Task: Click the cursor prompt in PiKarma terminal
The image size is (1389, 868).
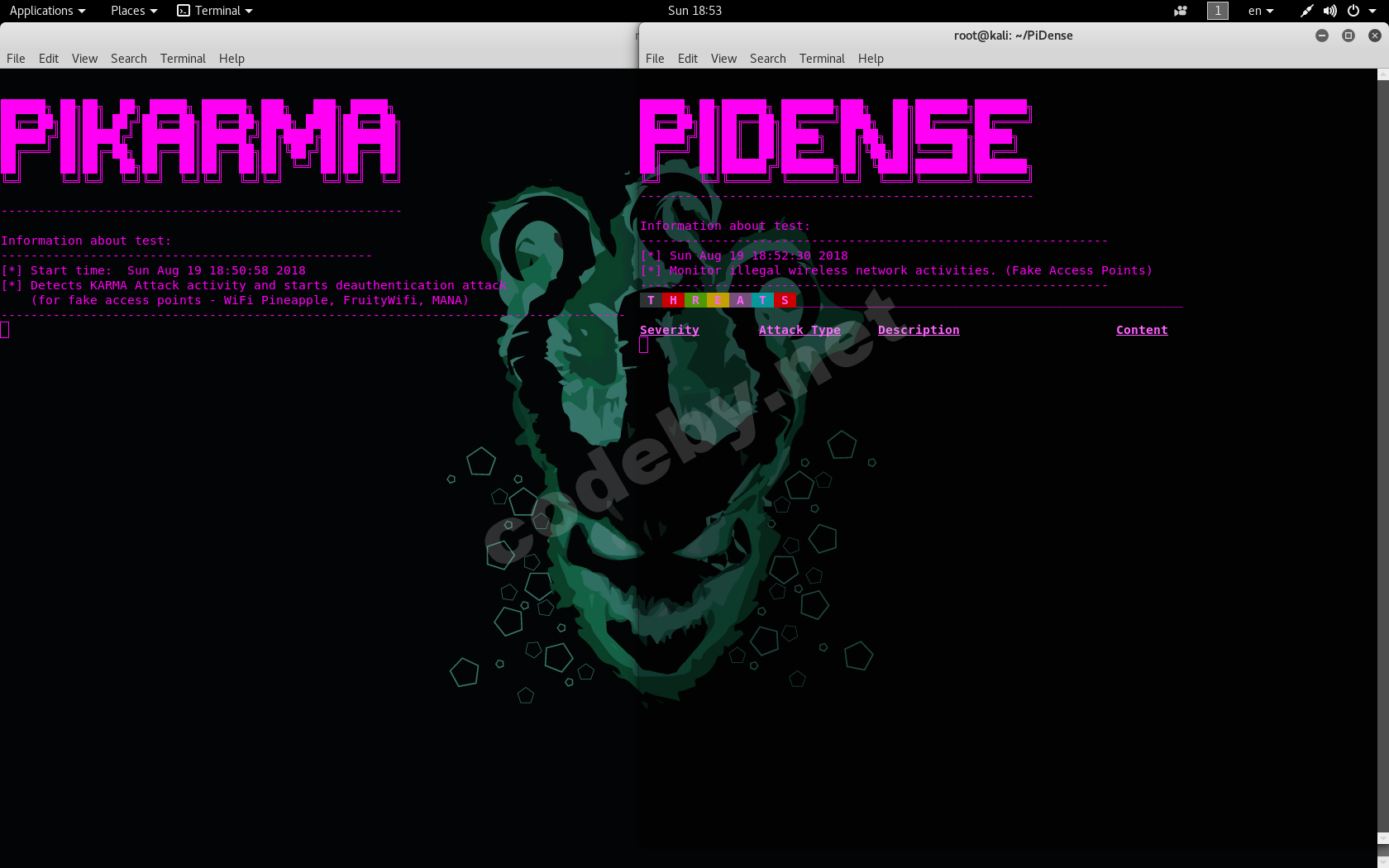Action: 5,330
